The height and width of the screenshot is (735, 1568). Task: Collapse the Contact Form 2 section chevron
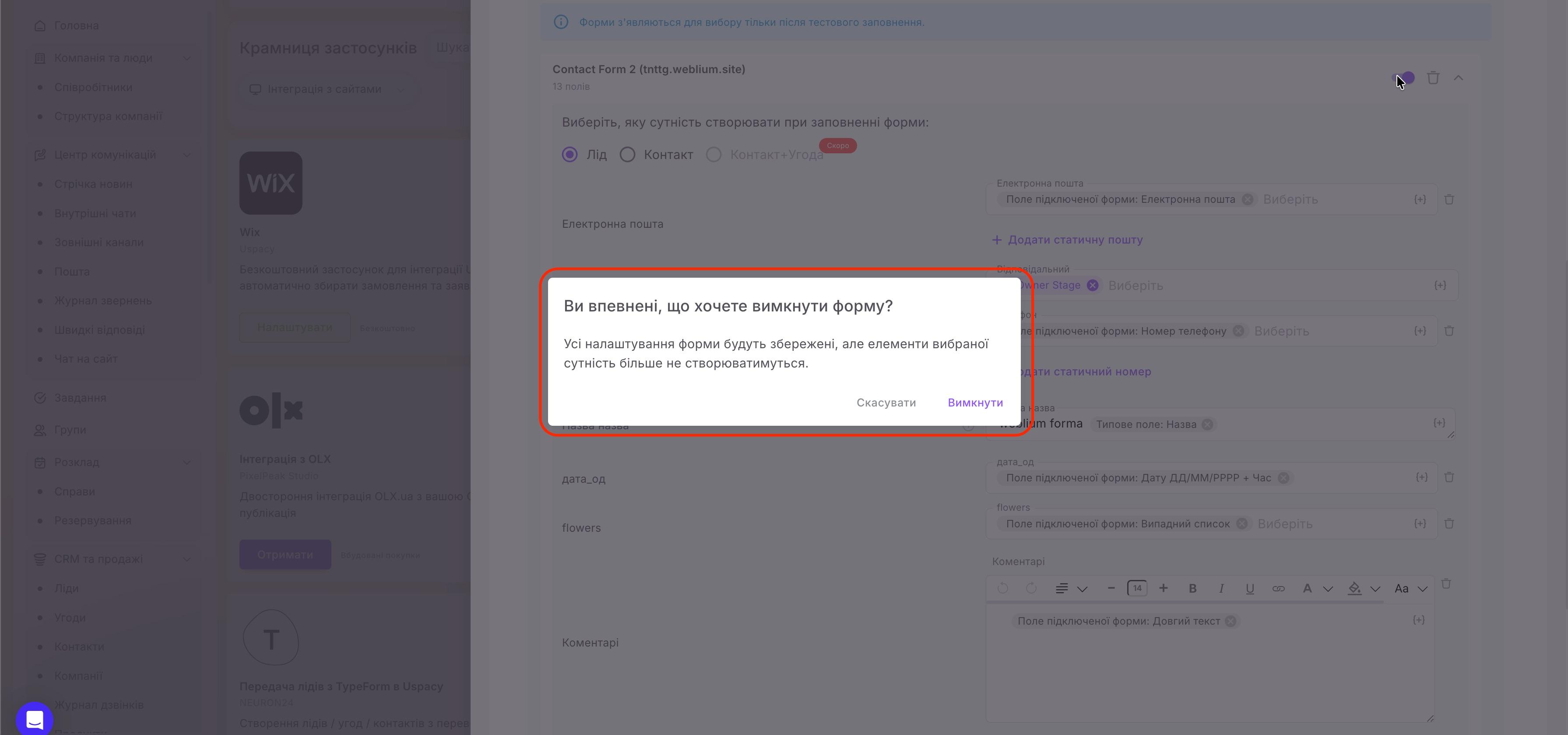[1459, 78]
